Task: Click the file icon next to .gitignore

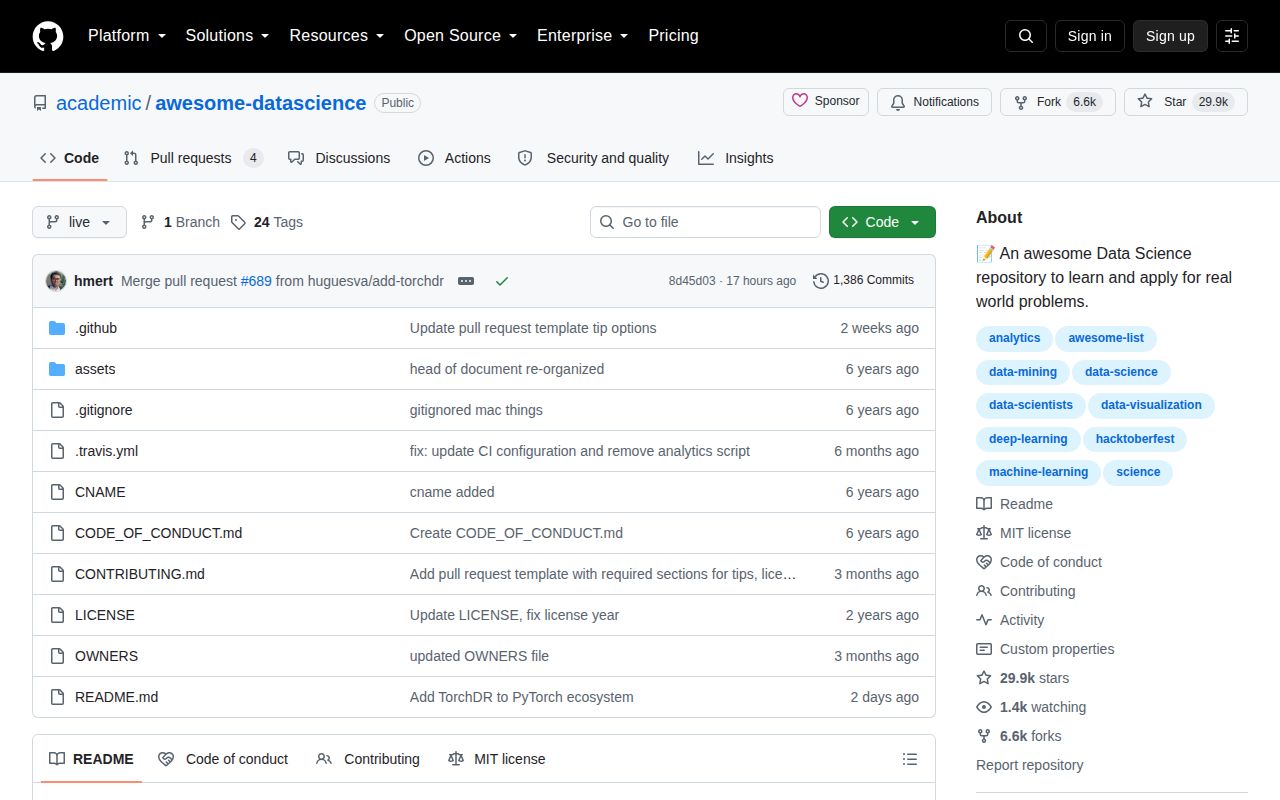Action: point(57,410)
